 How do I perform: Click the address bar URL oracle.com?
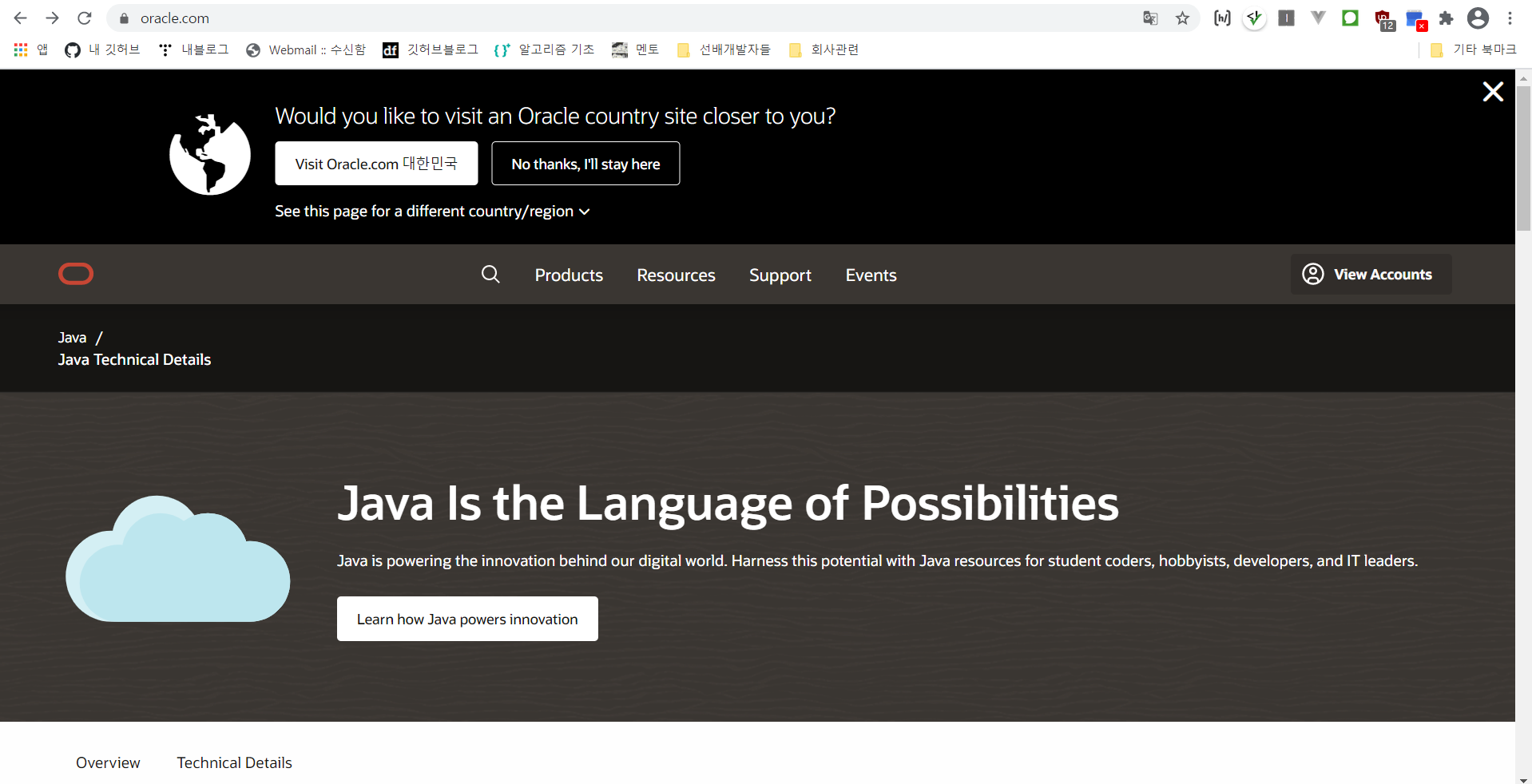click(175, 18)
